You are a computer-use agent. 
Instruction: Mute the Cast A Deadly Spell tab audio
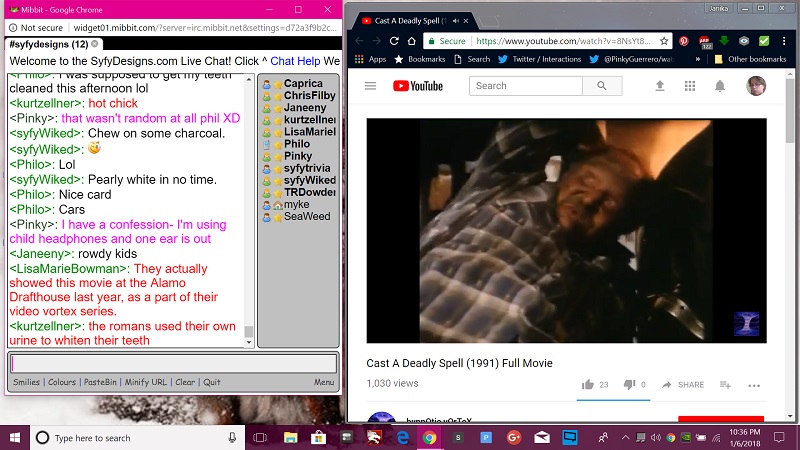[x=456, y=21]
